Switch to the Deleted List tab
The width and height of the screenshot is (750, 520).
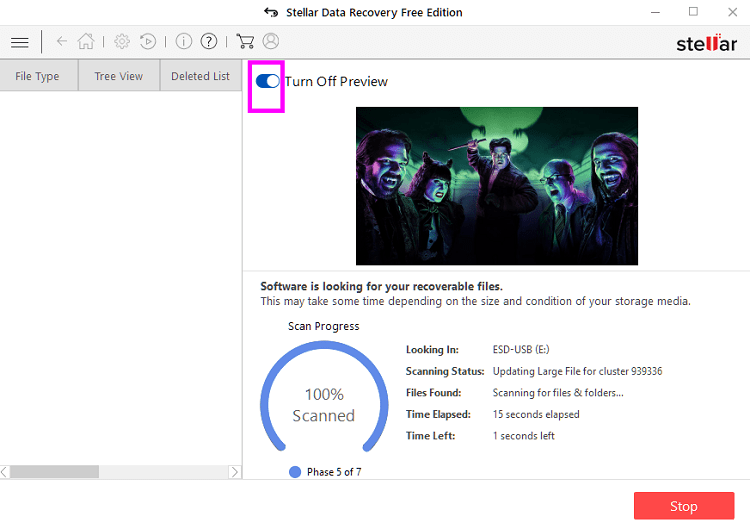(200, 76)
